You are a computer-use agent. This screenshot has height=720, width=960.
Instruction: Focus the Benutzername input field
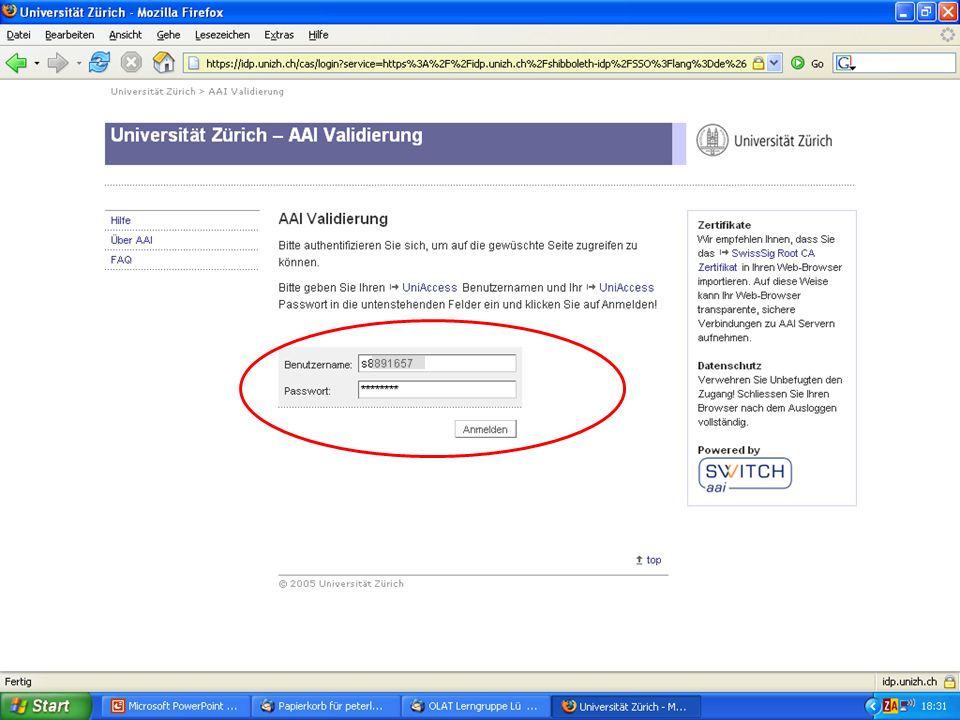coord(437,364)
